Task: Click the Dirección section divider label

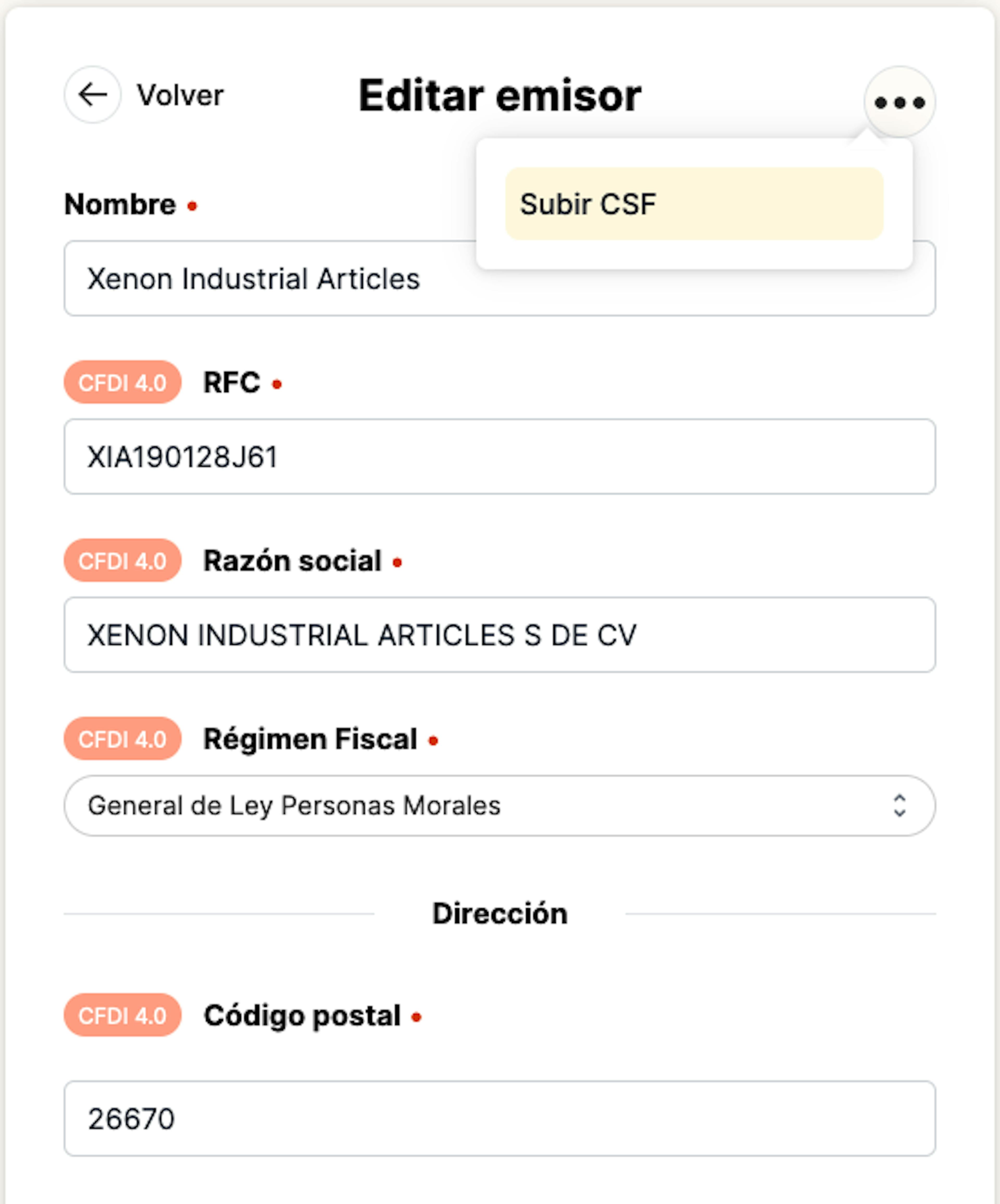Action: point(500,913)
